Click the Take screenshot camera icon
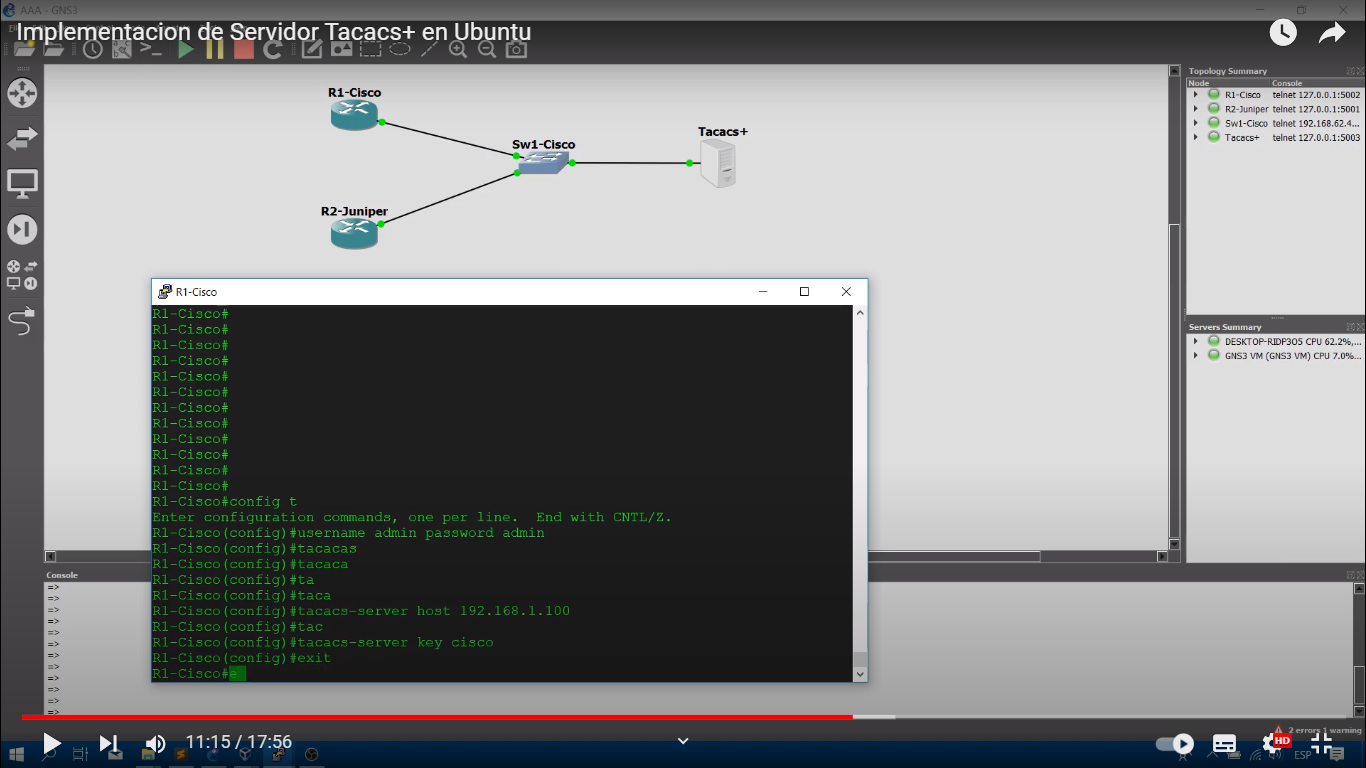Image resolution: width=1366 pixels, height=768 pixels. click(x=516, y=49)
